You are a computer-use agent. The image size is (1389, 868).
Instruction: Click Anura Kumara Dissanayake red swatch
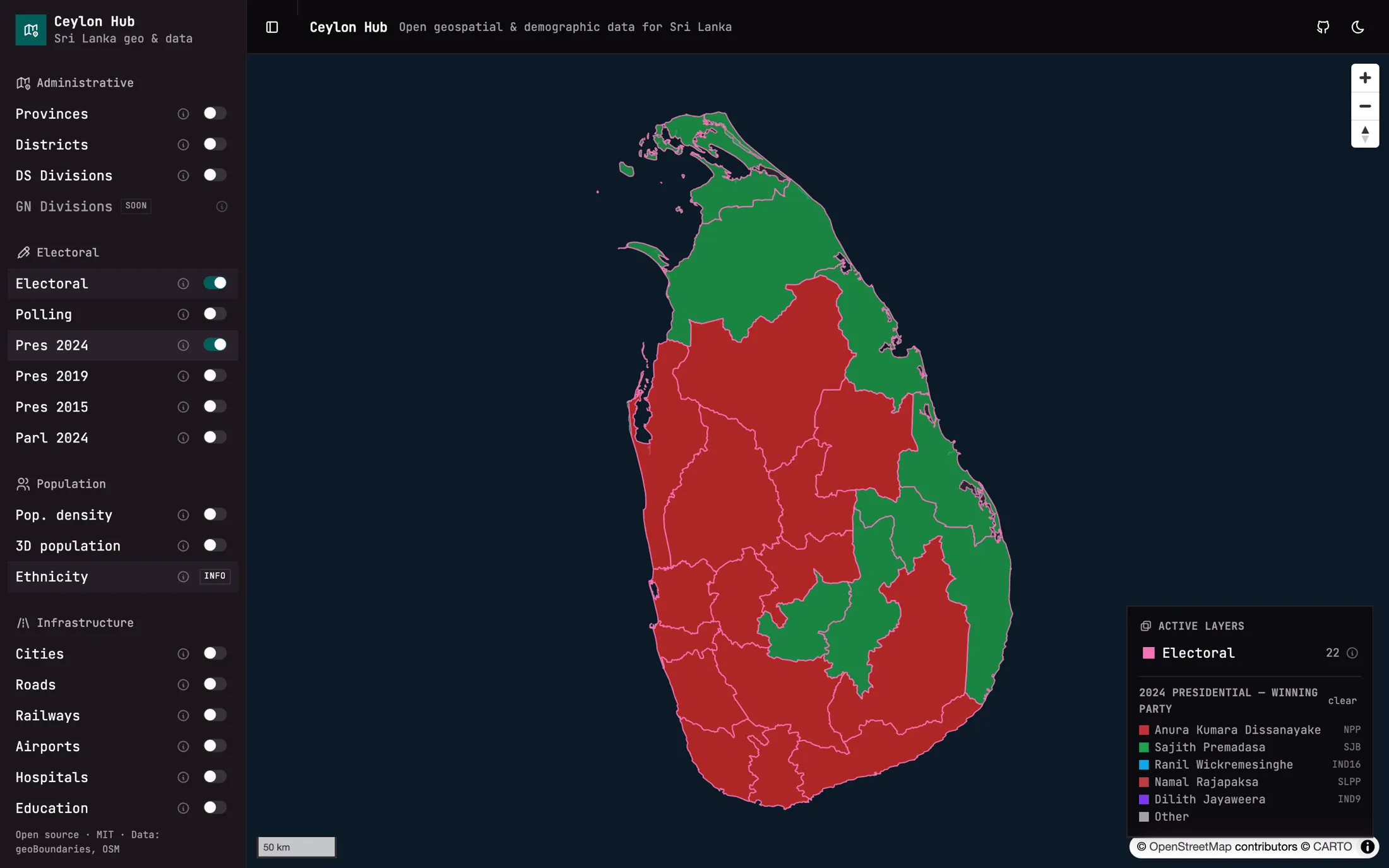click(x=1144, y=730)
